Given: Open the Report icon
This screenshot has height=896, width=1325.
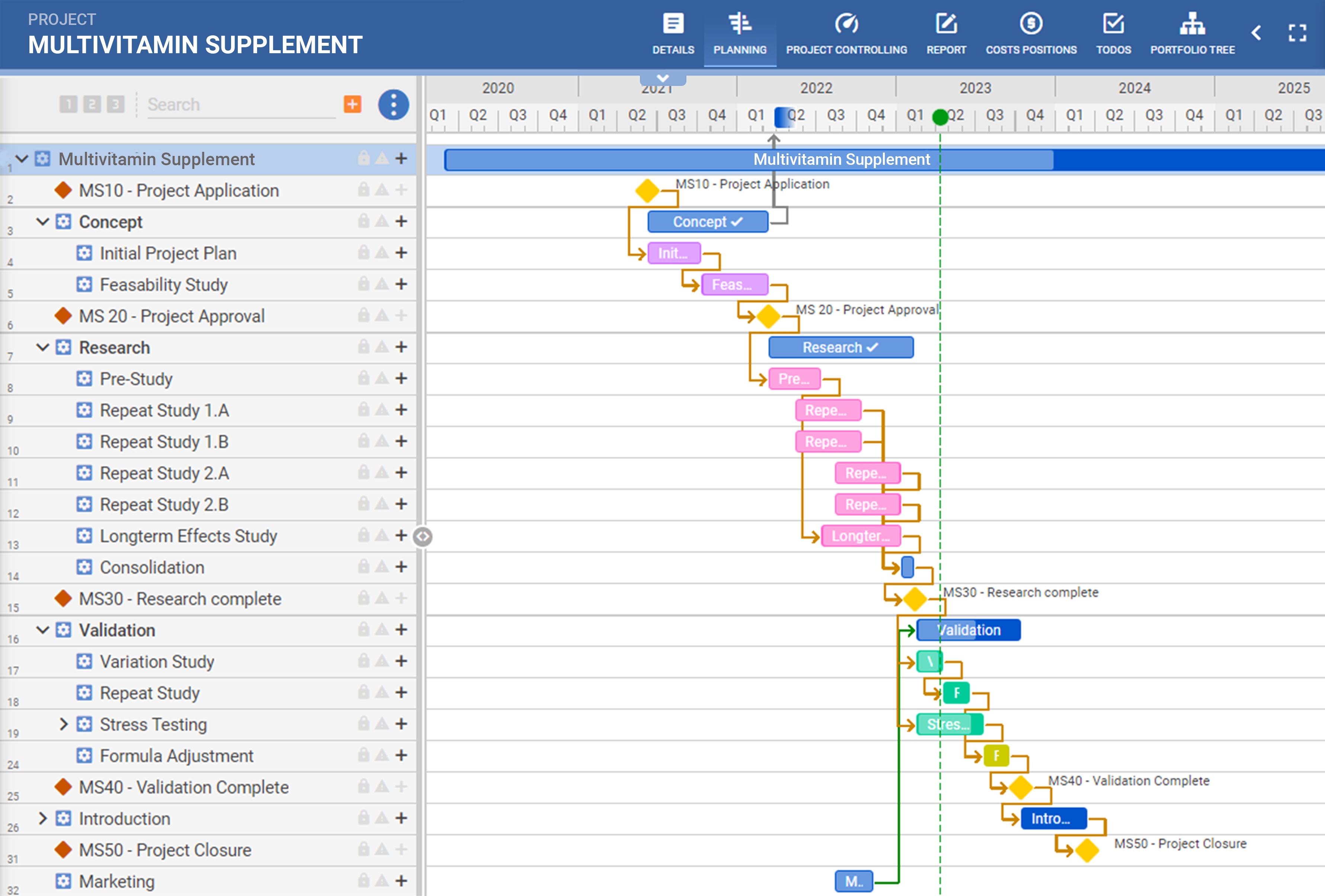Looking at the screenshot, I should coord(946,24).
